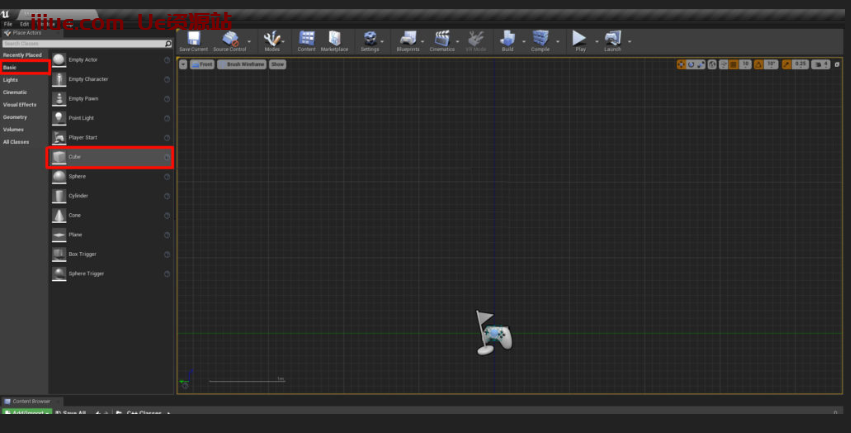The image size is (851, 433).
Task: Click the Player Start gamepad icon in viewport
Action: [496, 333]
